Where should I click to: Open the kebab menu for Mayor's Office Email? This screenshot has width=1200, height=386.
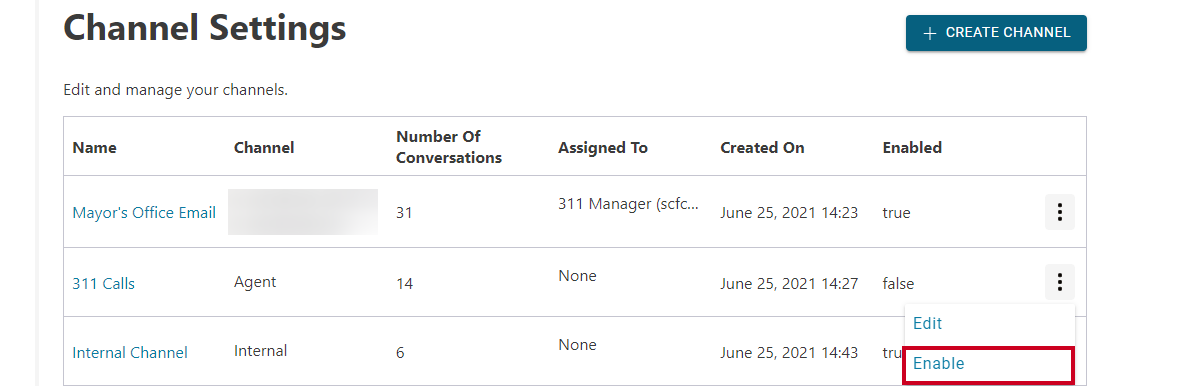coord(1060,212)
